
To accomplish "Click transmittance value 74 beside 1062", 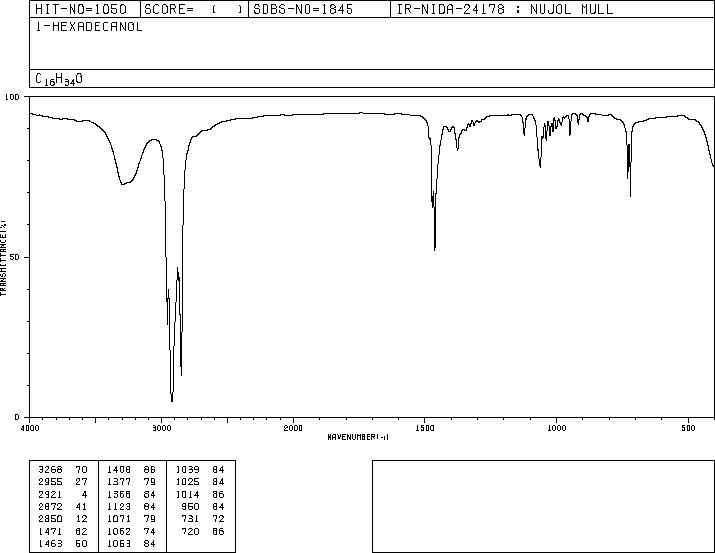I will tap(150, 532).
